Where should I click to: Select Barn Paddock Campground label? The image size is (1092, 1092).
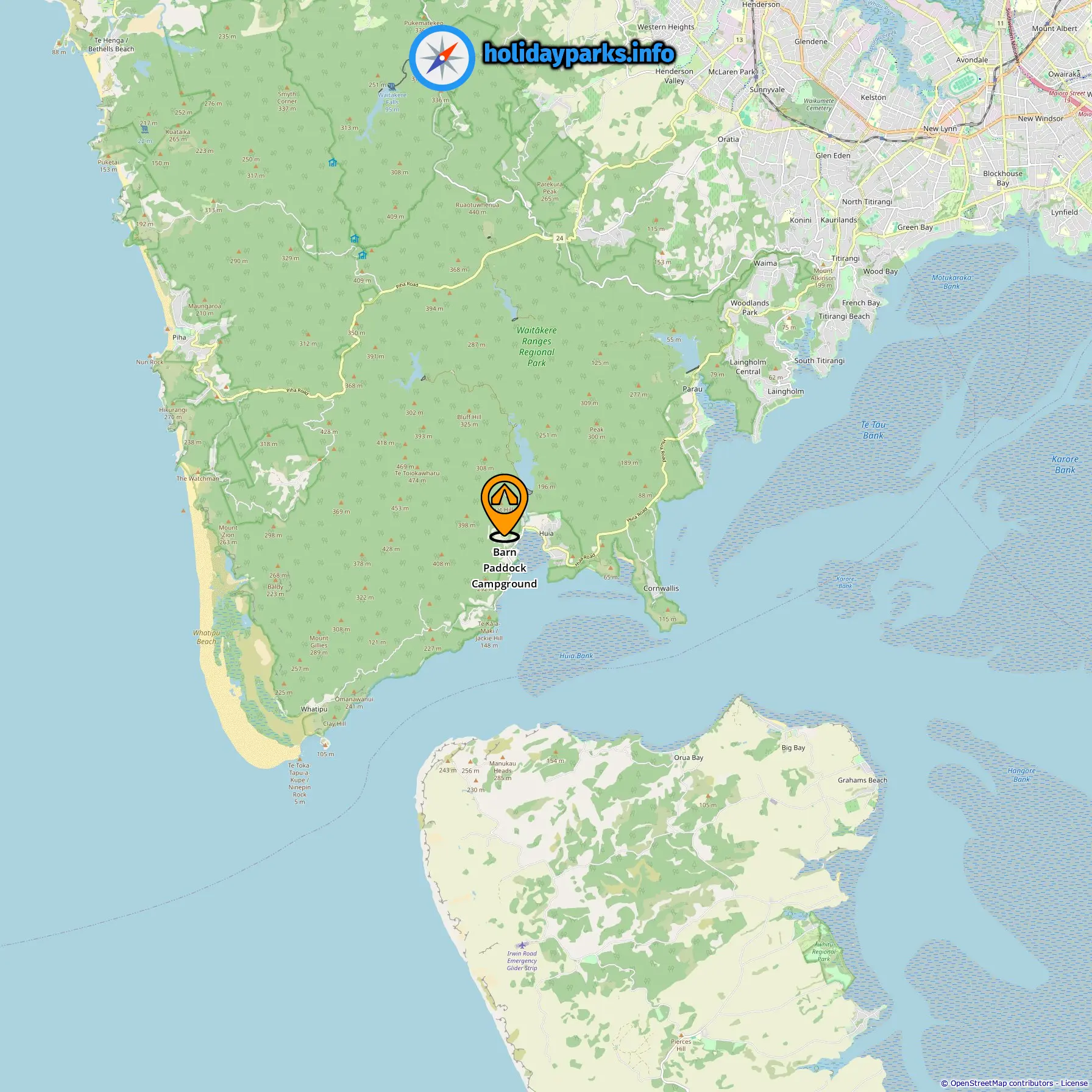[x=505, y=568]
